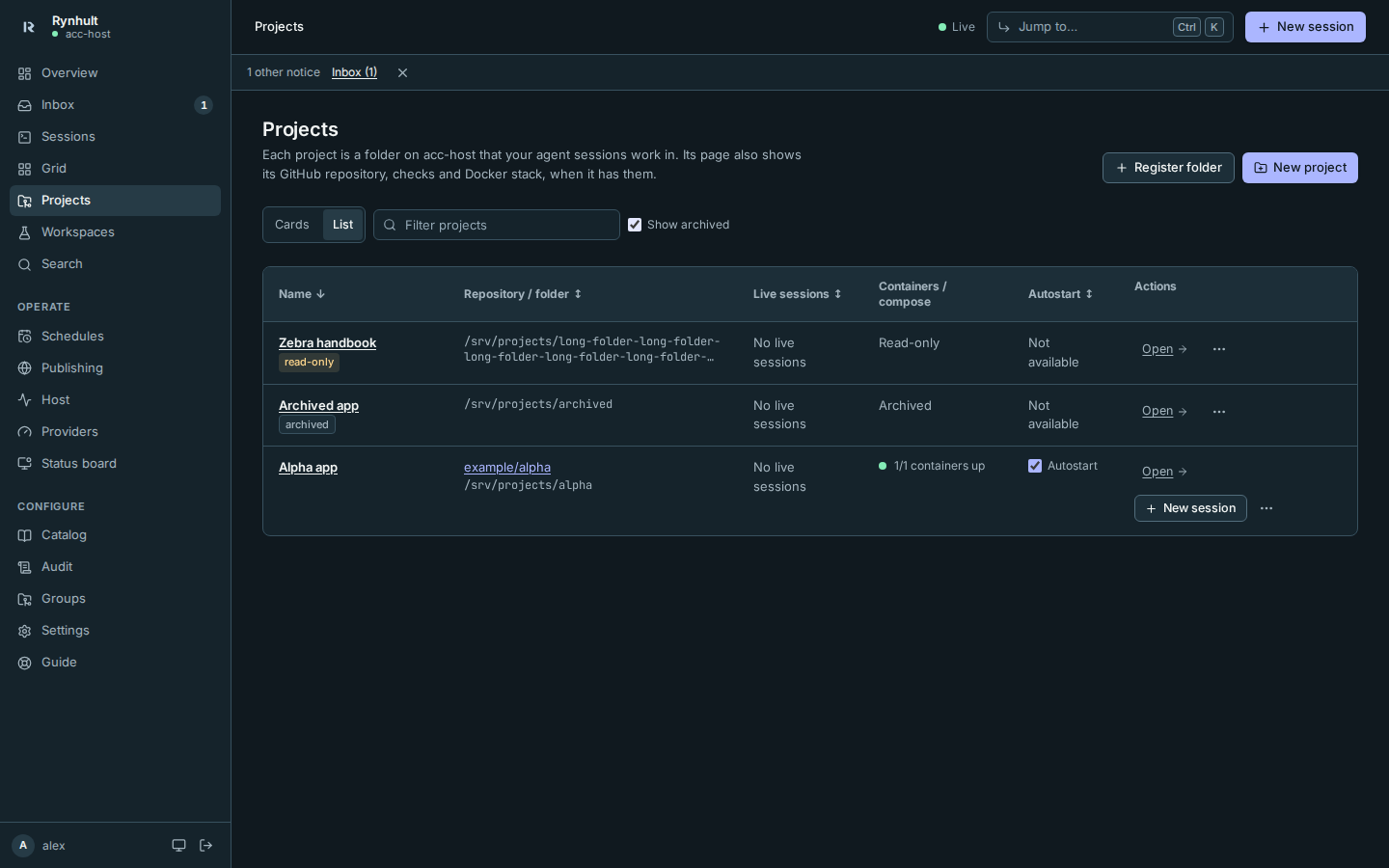The width and height of the screenshot is (1389, 868).
Task: Sort by Live sessions column
Action: (798, 294)
